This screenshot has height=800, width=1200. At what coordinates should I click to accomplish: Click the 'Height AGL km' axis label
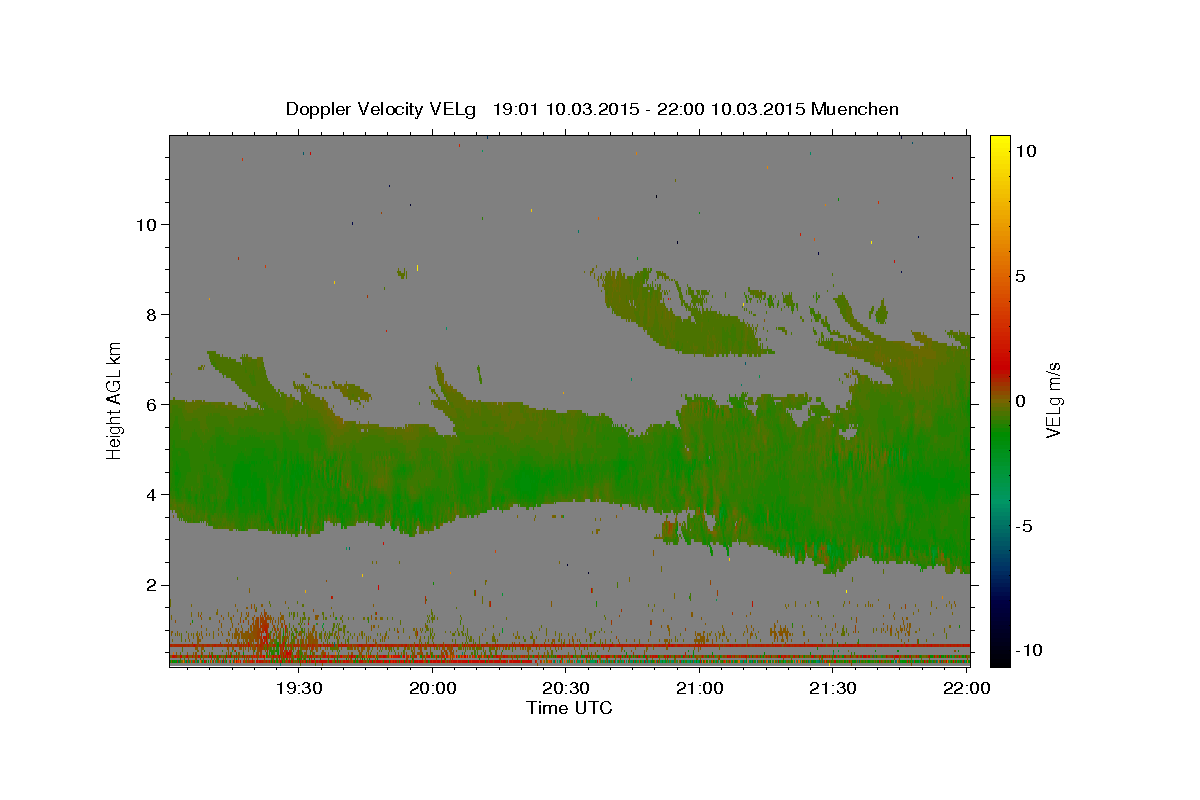[x=115, y=400]
